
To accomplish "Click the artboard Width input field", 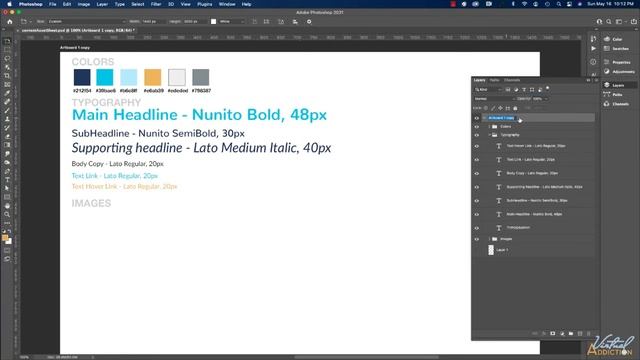I will (153, 22).
